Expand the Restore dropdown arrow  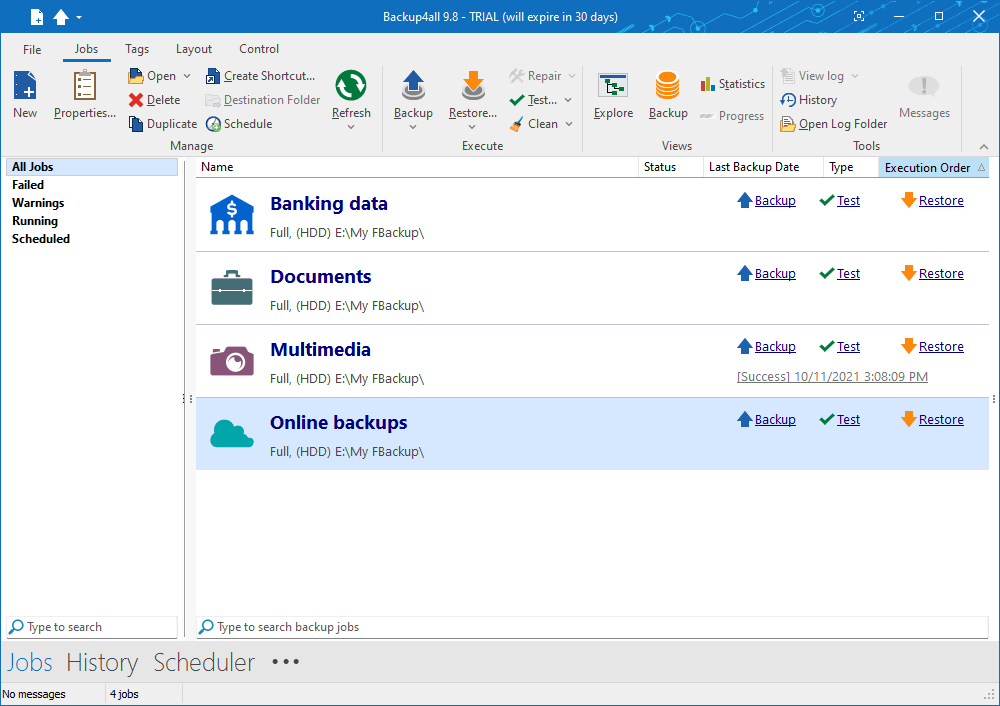472,128
